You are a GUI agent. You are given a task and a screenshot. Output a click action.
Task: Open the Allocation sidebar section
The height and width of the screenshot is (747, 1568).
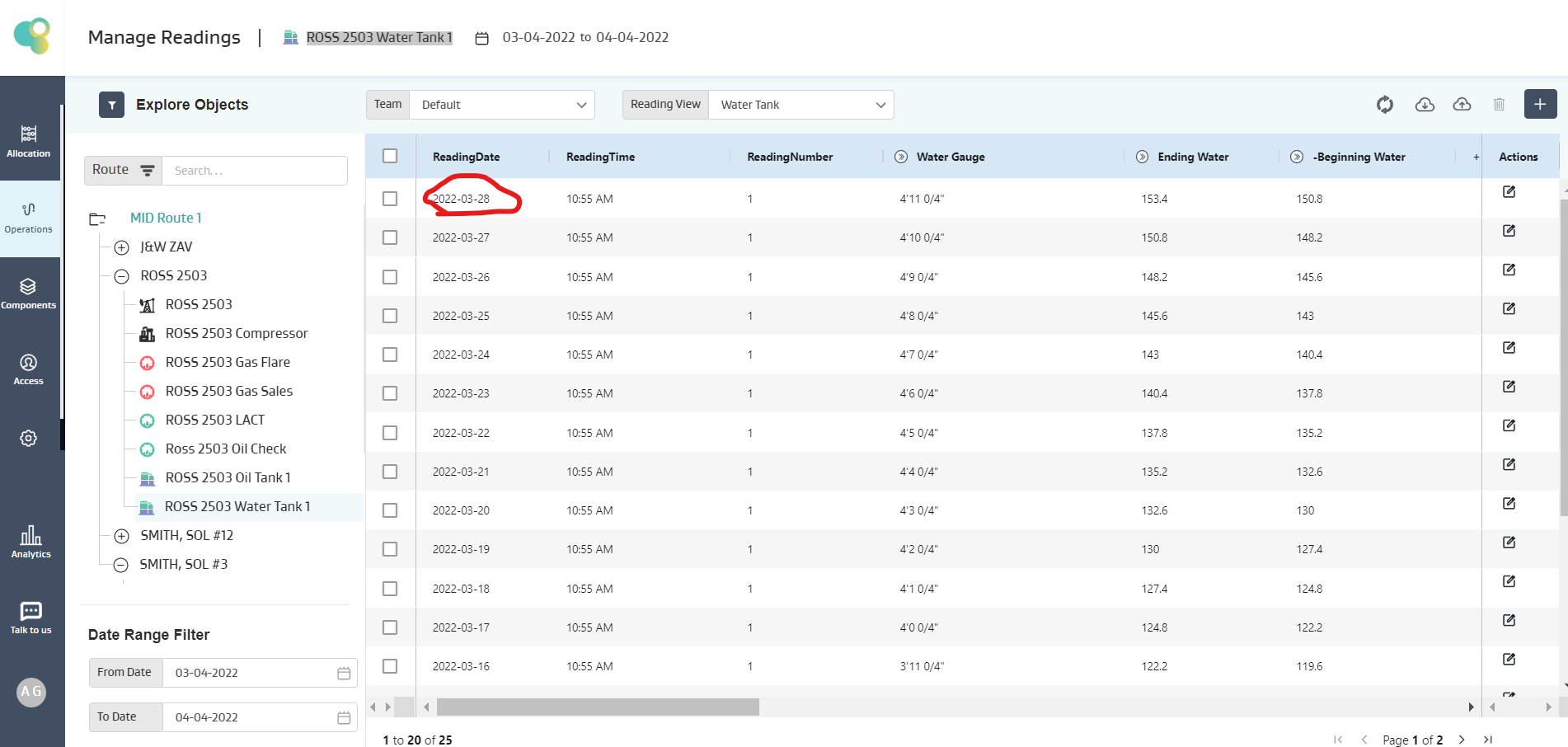29,140
